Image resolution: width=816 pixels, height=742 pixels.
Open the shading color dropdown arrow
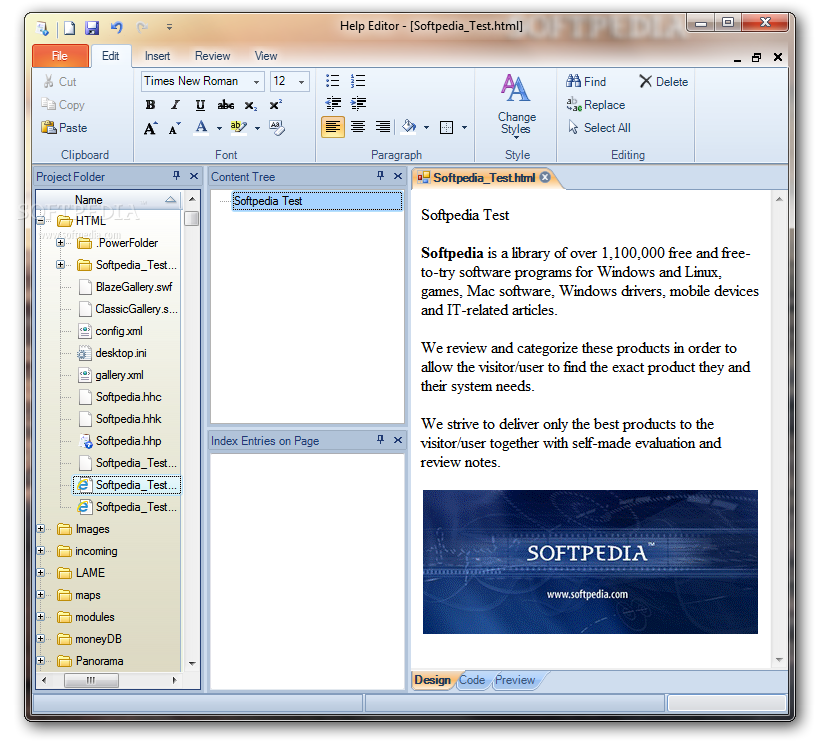[426, 127]
